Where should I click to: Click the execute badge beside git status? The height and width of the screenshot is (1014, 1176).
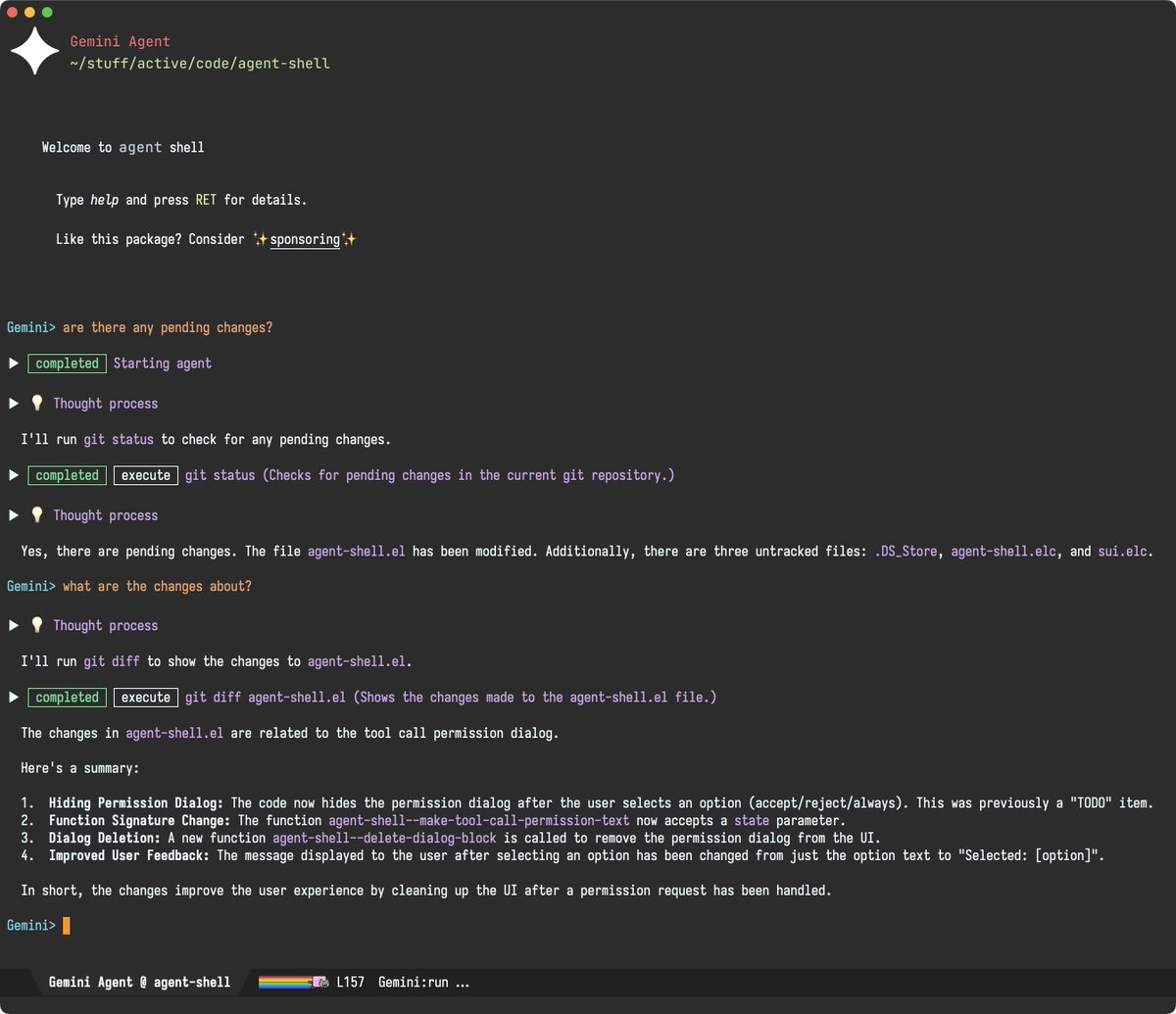click(146, 475)
